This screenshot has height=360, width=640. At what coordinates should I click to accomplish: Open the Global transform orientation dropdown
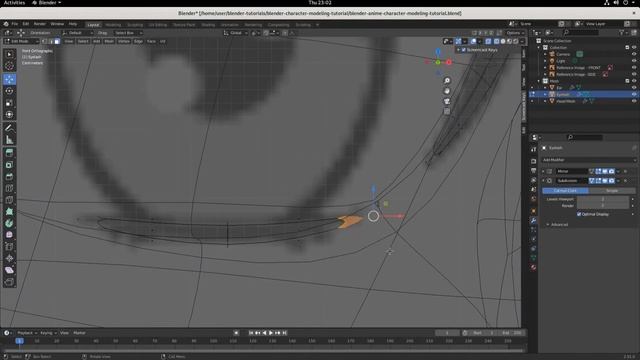pyautogui.click(x=235, y=33)
